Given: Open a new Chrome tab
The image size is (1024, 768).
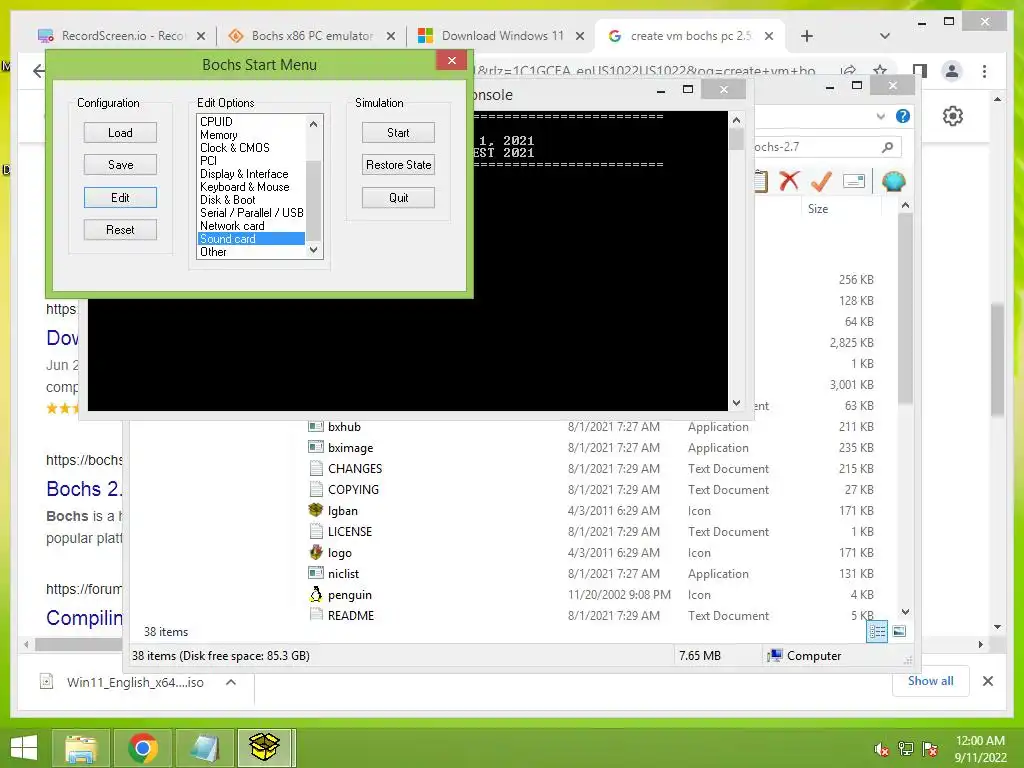Looking at the screenshot, I should click(x=807, y=36).
